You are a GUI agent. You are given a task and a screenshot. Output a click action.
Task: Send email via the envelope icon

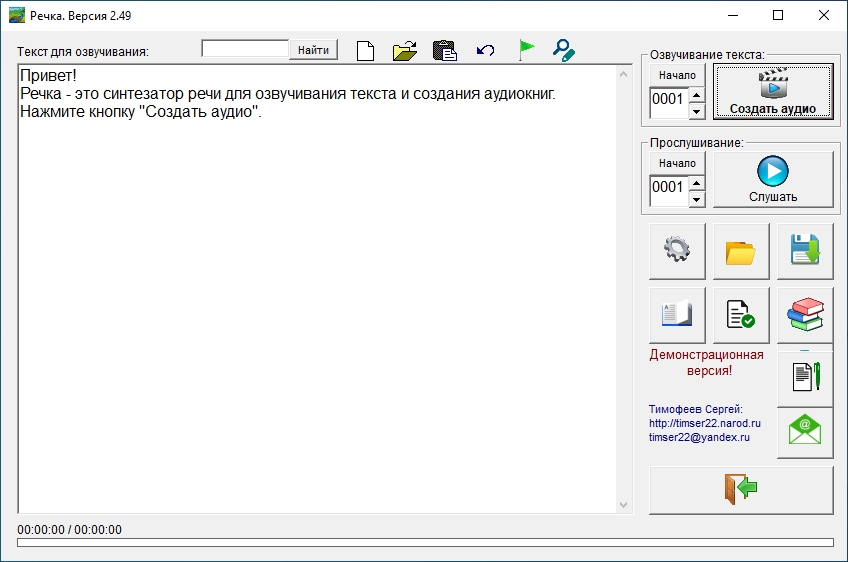coord(805,433)
